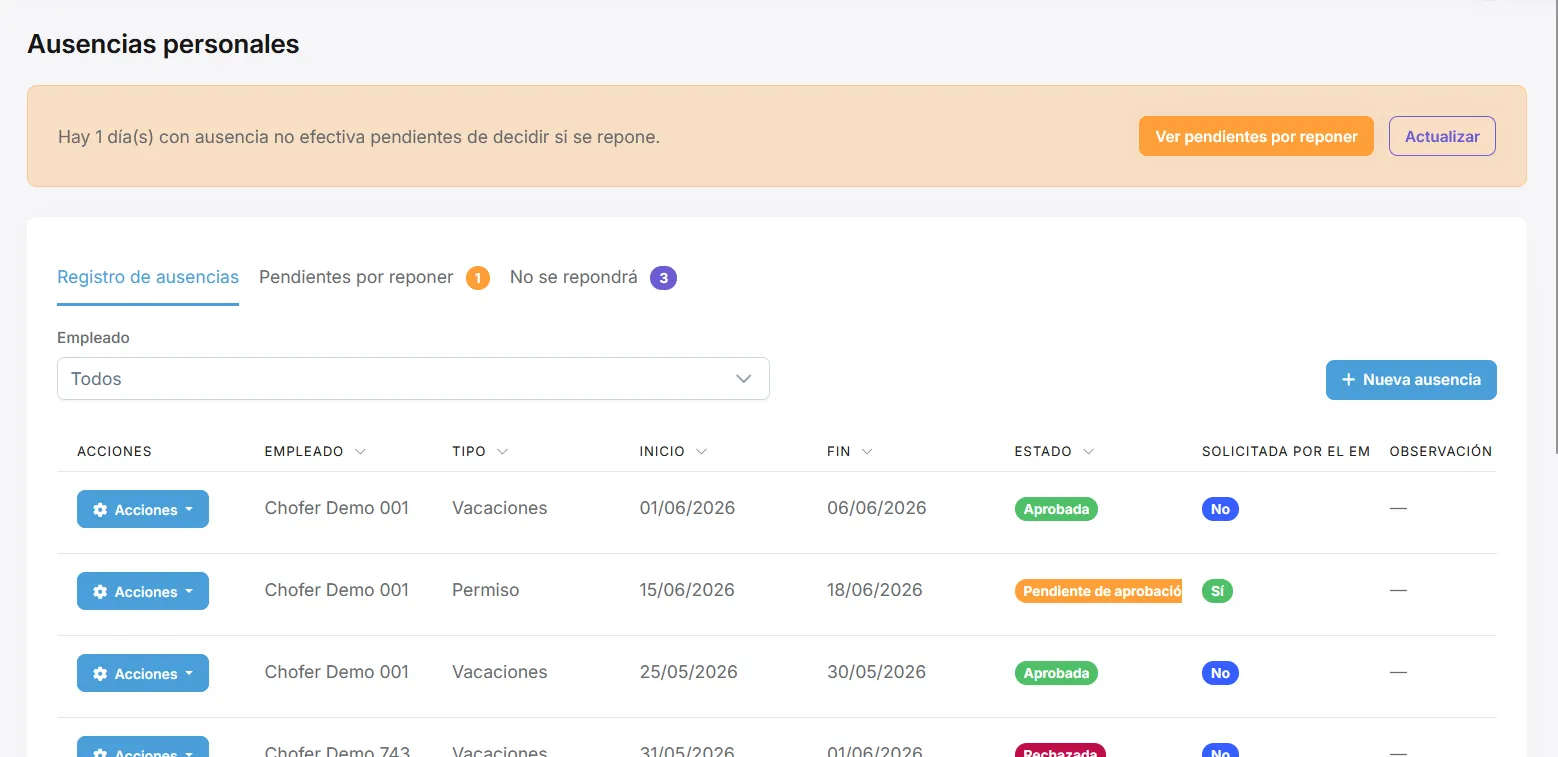Click the start date 01/06/2026 in first row
Viewport: 1558px width, 757px height.
[x=687, y=508]
